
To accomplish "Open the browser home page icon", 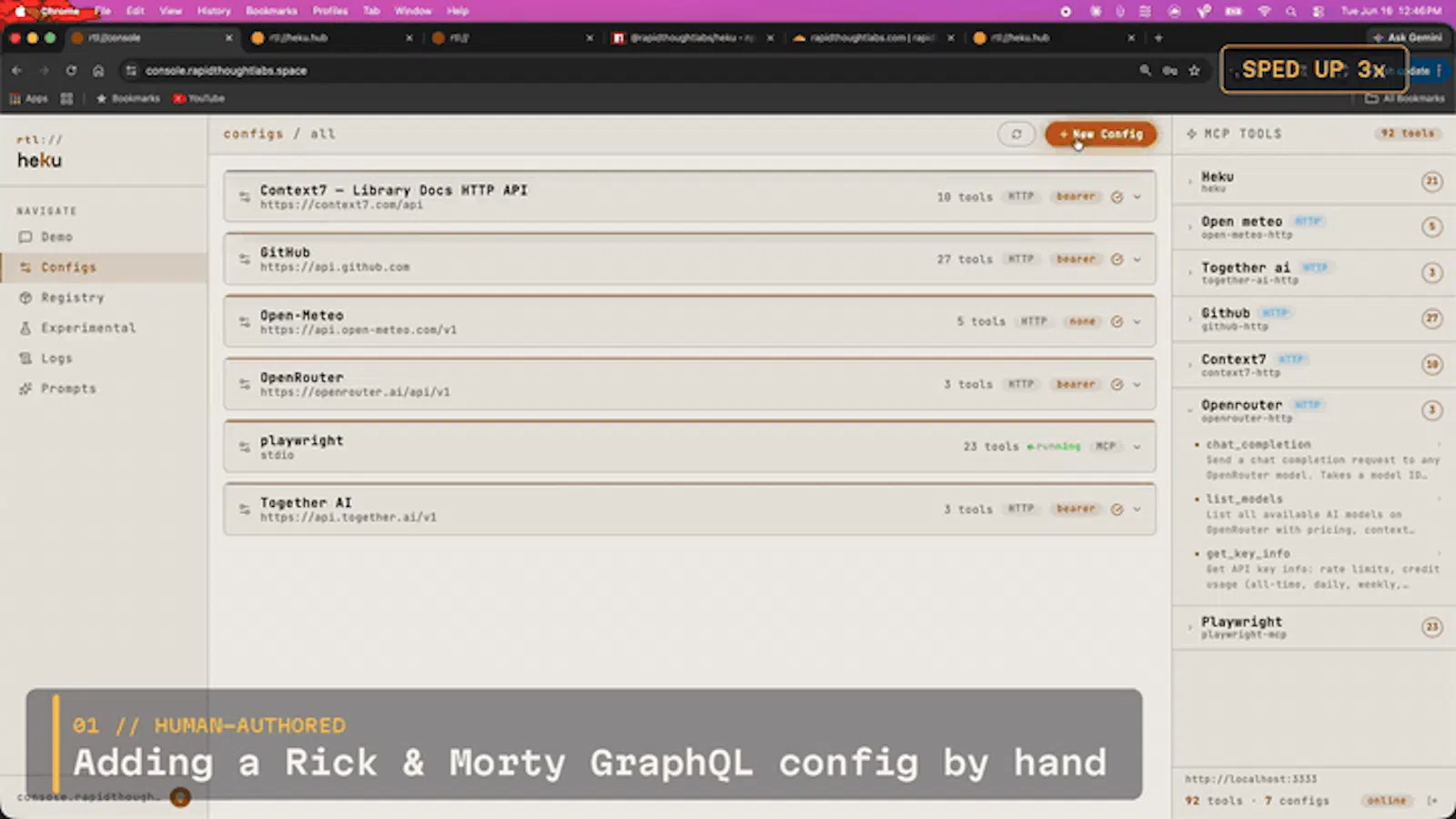I will point(98,70).
